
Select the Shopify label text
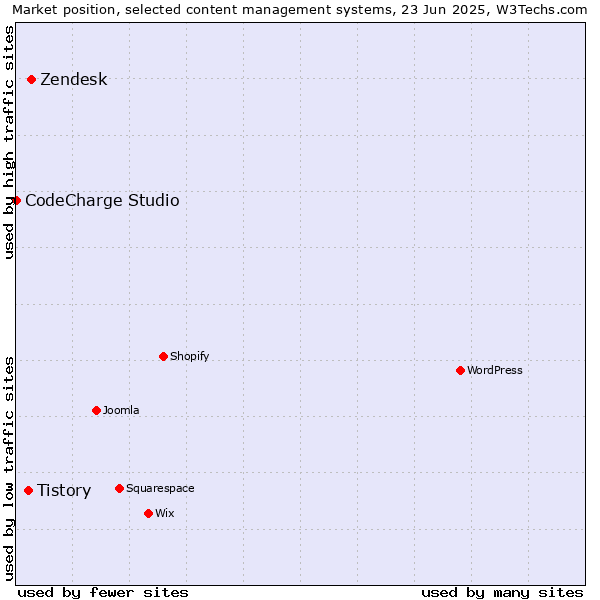click(x=189, y=356)
